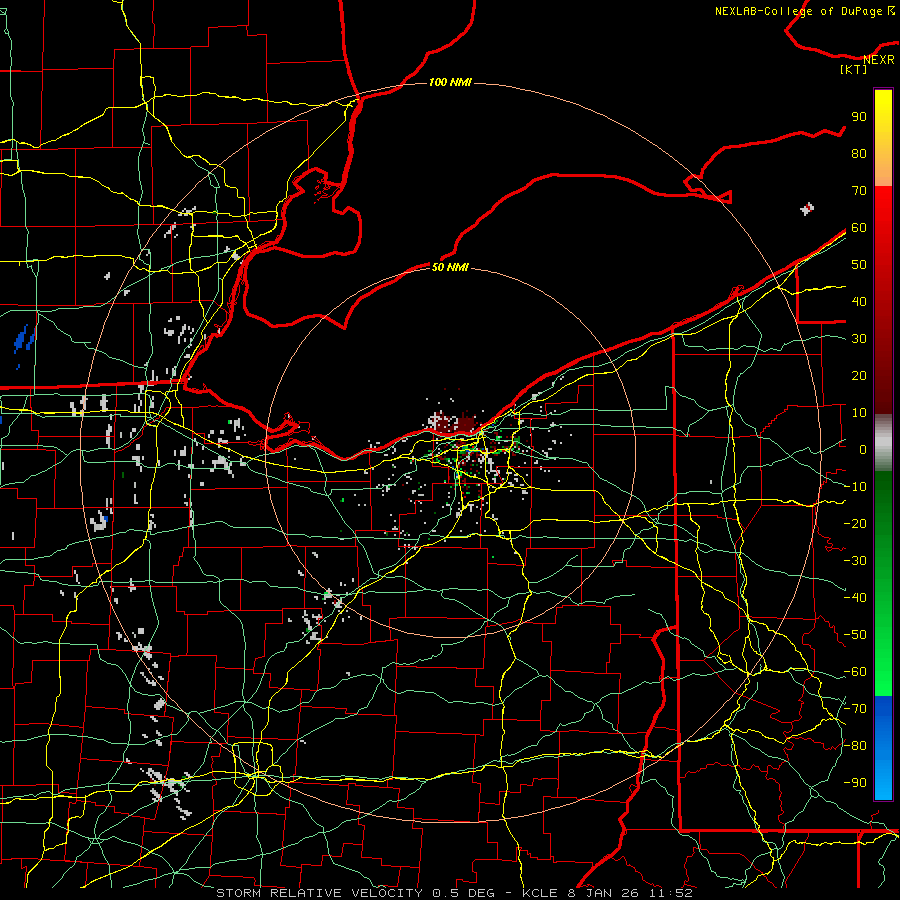Image resolution: width=900 pixels, height=900 pixels.
Task: Click the 30 label on the velocity scale
Action: click(859, 339)
